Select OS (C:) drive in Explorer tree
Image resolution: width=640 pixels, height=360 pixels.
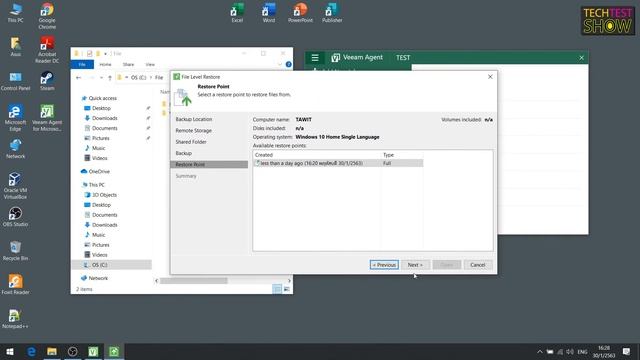111,265
